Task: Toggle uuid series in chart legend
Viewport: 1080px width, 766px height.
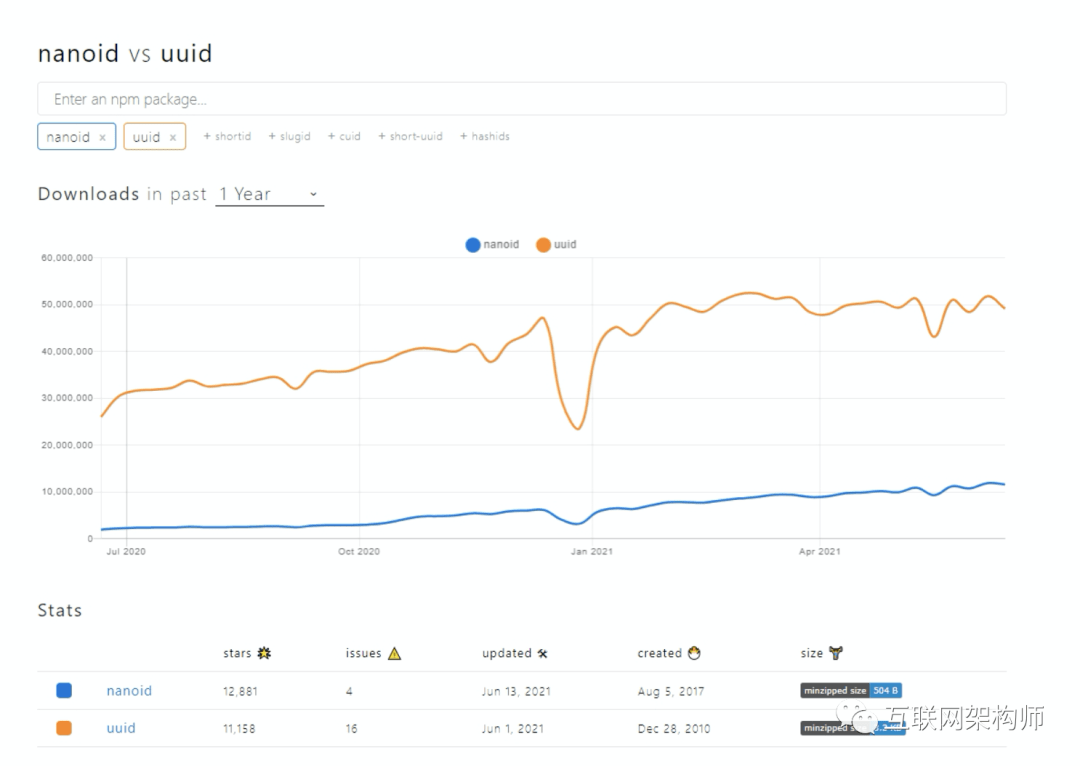Action: (x=557, y=244)
